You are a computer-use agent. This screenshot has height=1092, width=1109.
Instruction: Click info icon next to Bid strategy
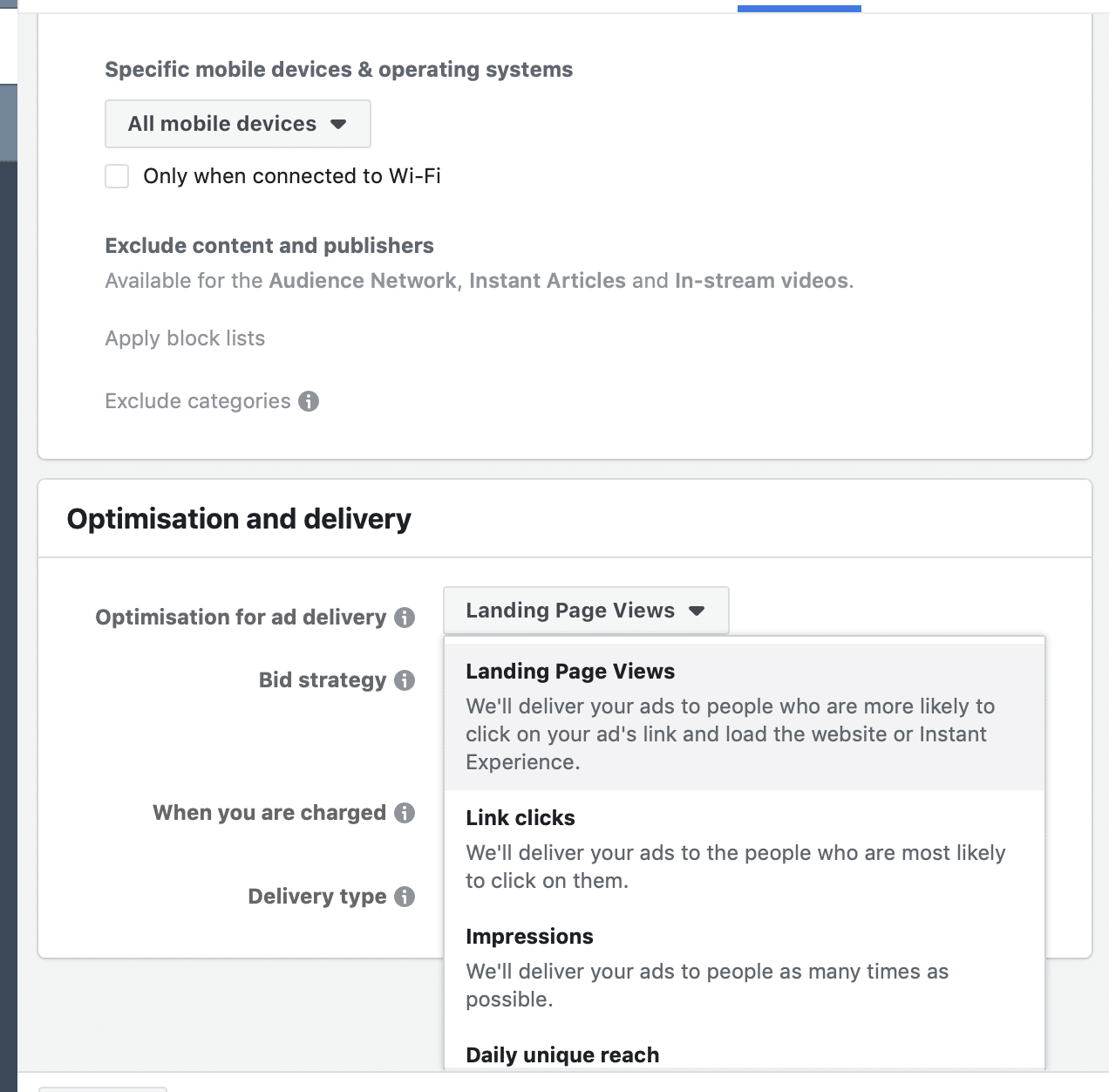point(405,680)
